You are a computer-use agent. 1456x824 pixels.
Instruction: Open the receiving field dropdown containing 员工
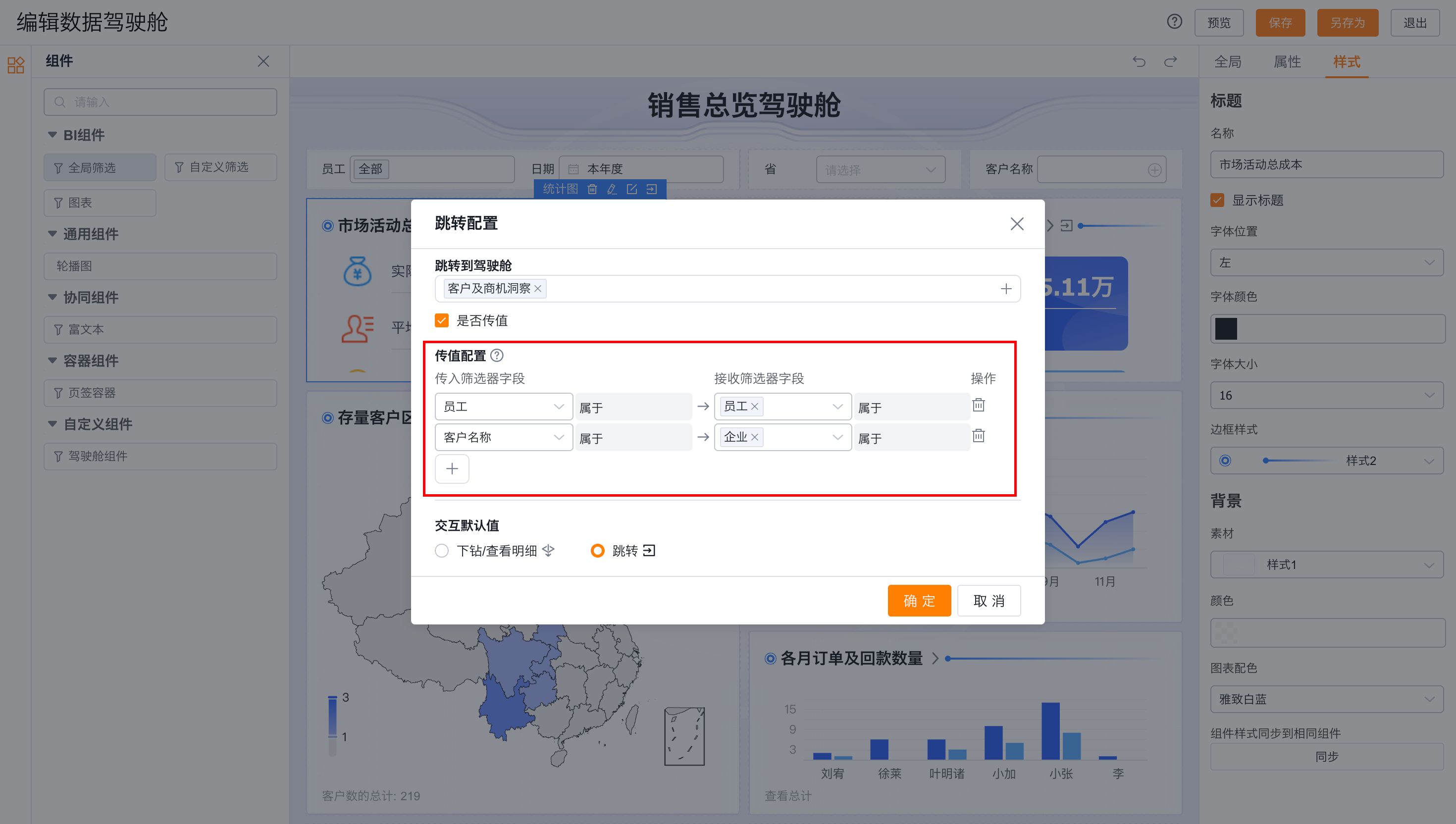pyautogui.click(x=782, y=407)
